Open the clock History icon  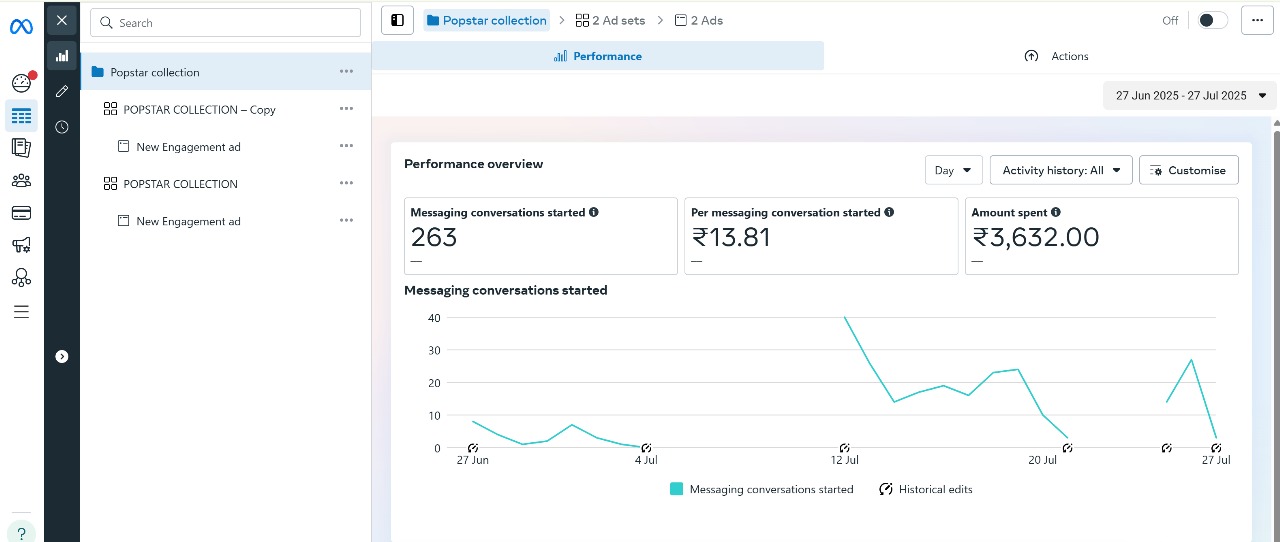[x=62, y=127]
